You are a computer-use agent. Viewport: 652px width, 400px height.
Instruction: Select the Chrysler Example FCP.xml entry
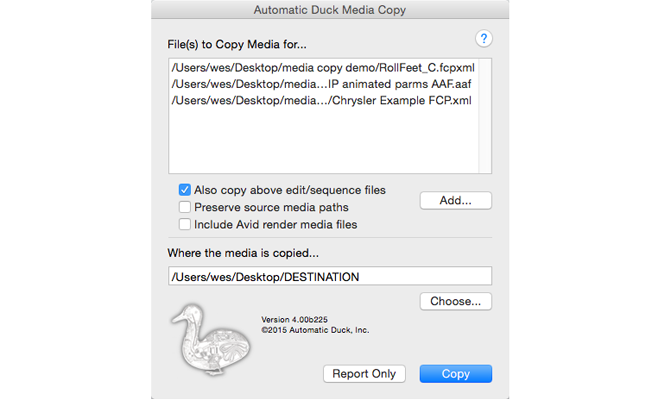tap(320, 100)
